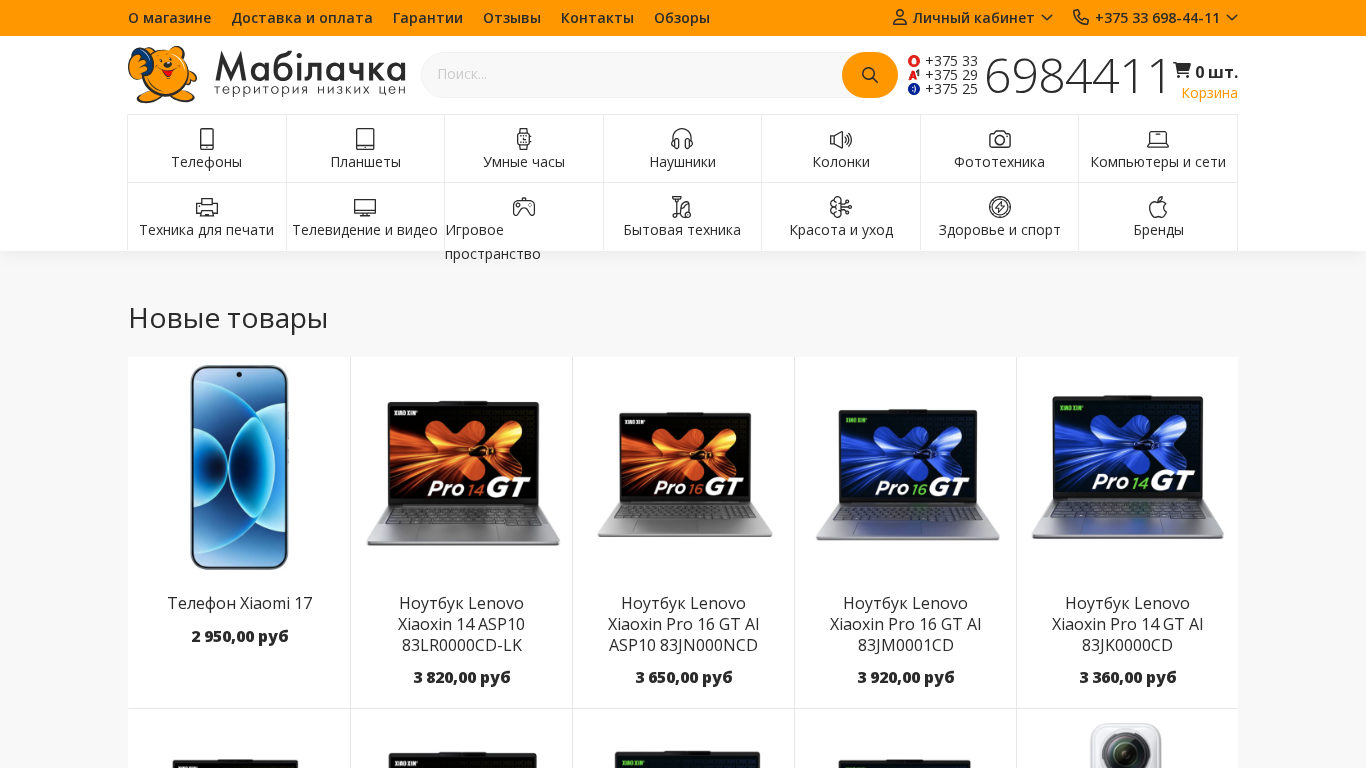Open the Контакты menu item
Viewport: 1366px width, 768px height.
597,17
